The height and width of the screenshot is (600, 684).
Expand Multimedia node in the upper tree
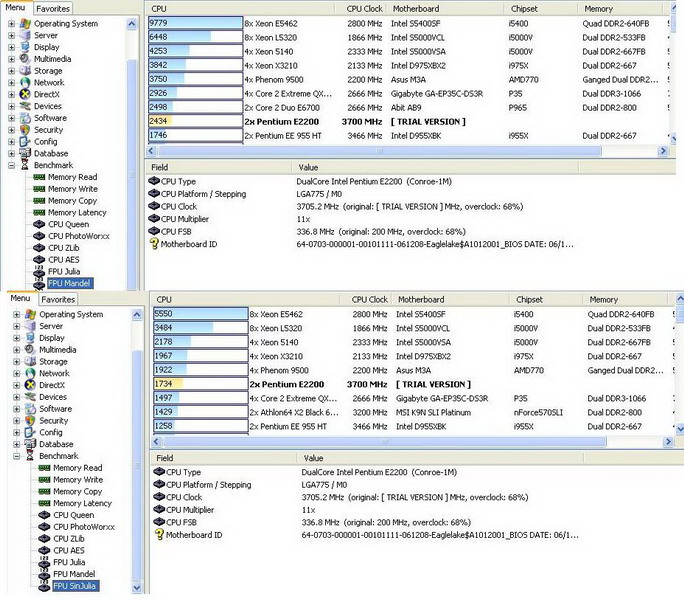[x=12, y=59]
